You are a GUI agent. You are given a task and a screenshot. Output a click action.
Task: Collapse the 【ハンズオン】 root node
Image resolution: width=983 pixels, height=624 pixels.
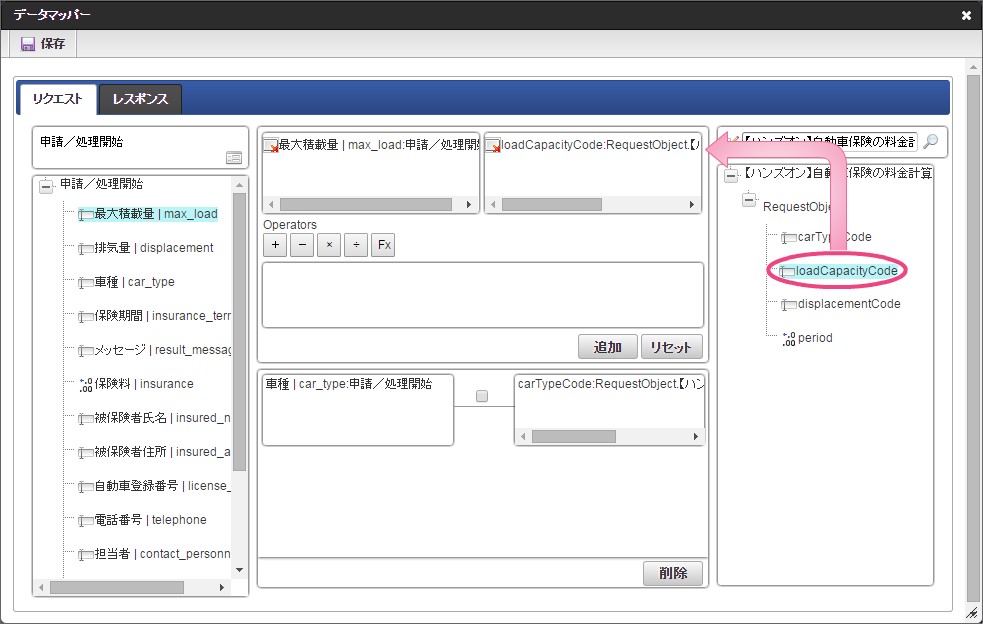coord(731,175)
